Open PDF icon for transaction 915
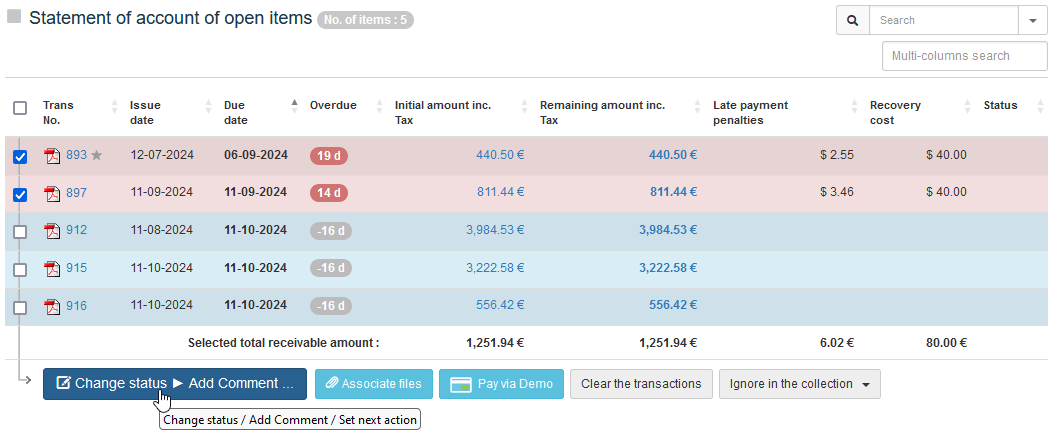Screen dimensions: 1053x435 tap(52, 269)
